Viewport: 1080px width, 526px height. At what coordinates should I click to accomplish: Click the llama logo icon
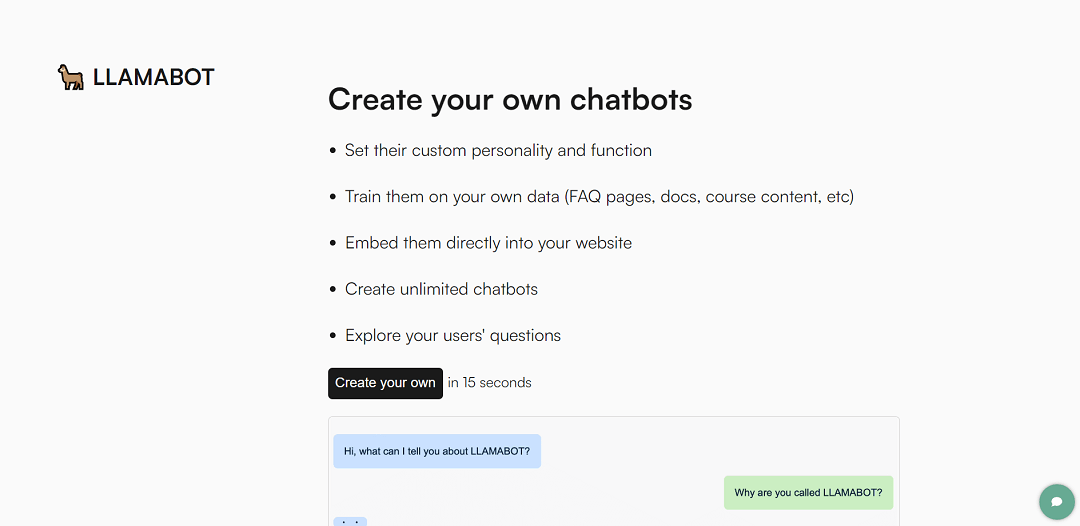pos(71,77)
